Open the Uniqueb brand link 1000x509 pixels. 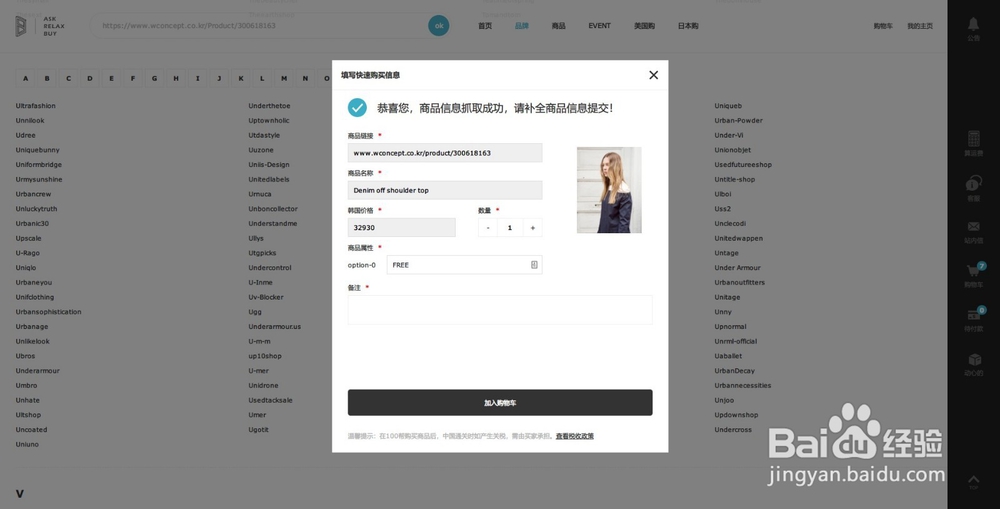[x=728, y=106]
